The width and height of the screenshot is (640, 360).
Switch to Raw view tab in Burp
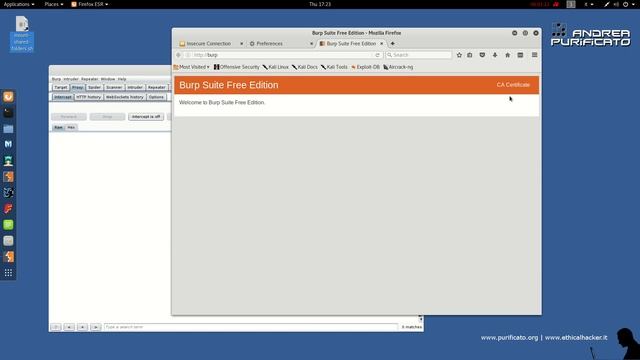58,127
